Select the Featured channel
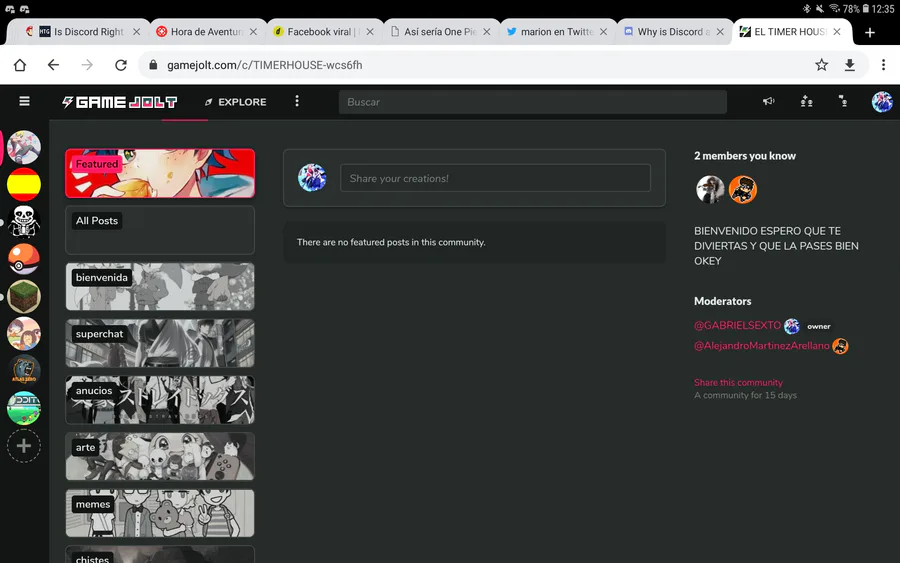Image resolution: width=900 pixels, height=563 pixels. click(160, 173)
